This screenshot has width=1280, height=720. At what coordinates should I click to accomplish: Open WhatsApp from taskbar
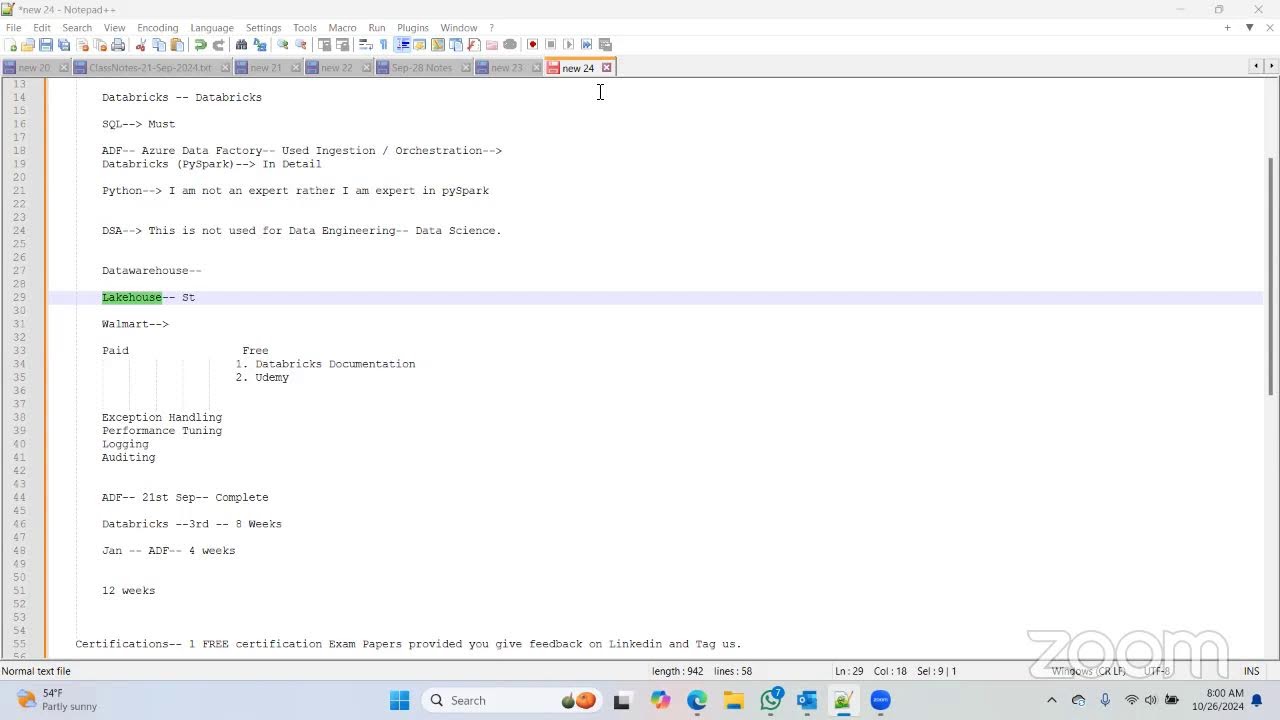771,700
